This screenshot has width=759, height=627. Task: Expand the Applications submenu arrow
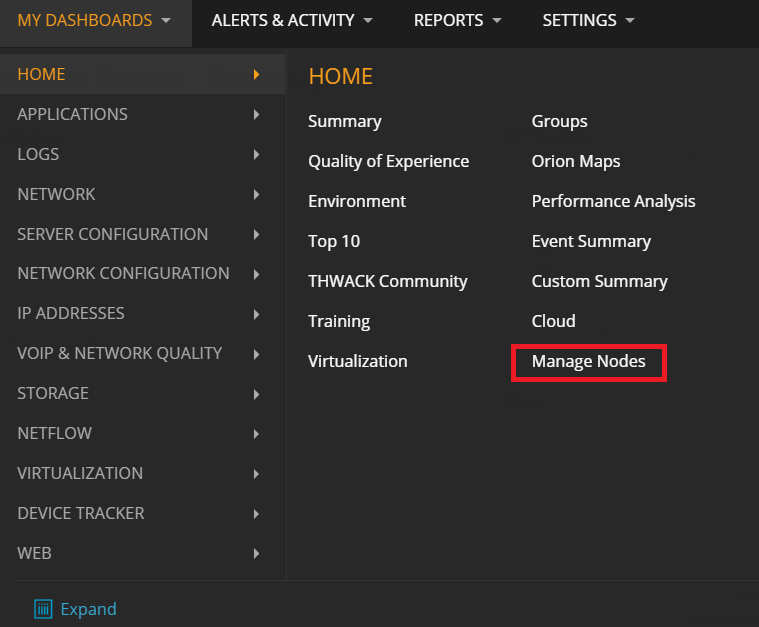[257, 114]
